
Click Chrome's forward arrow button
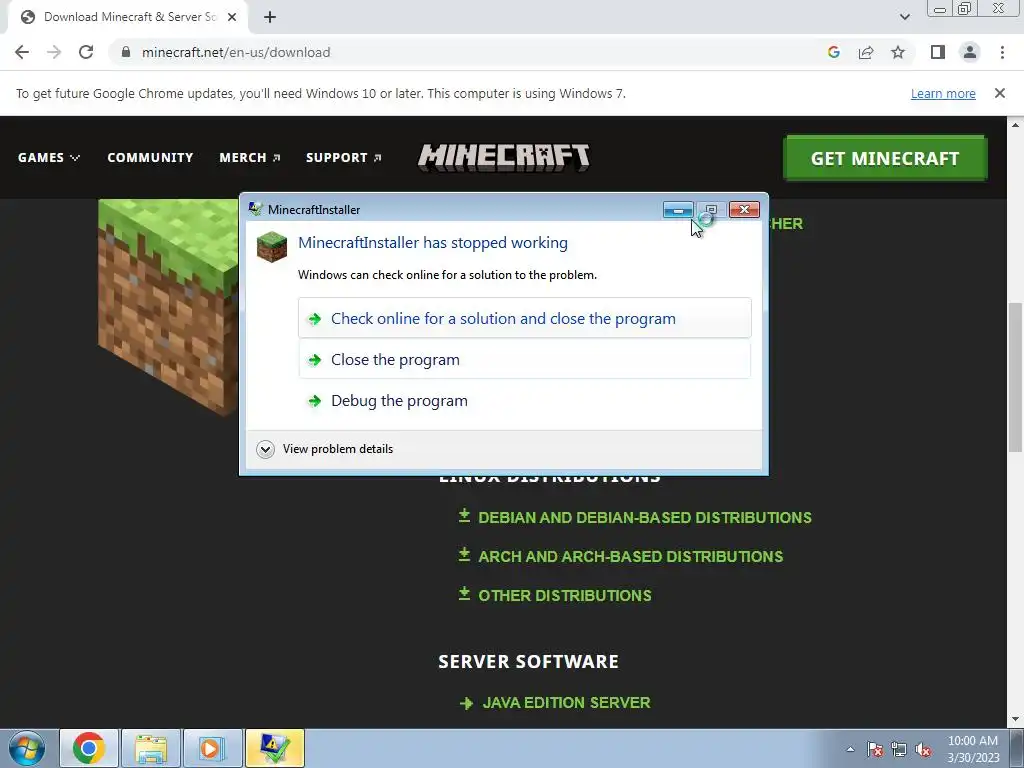pyautogui.click(x=54, y=52)
